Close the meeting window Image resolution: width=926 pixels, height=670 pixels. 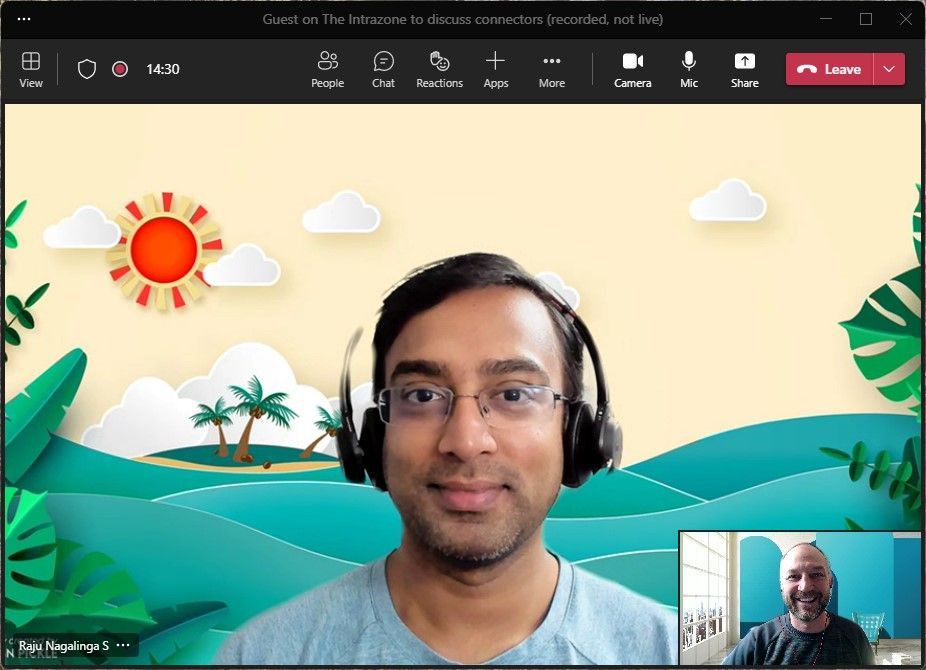(x=906, y=19)
